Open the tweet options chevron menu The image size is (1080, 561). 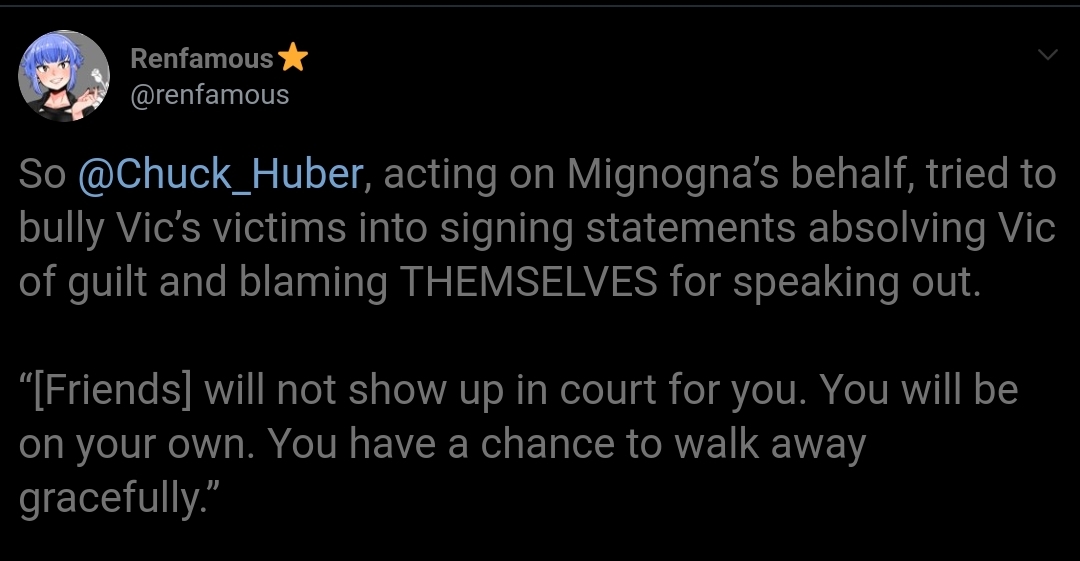pos(1047,54)
